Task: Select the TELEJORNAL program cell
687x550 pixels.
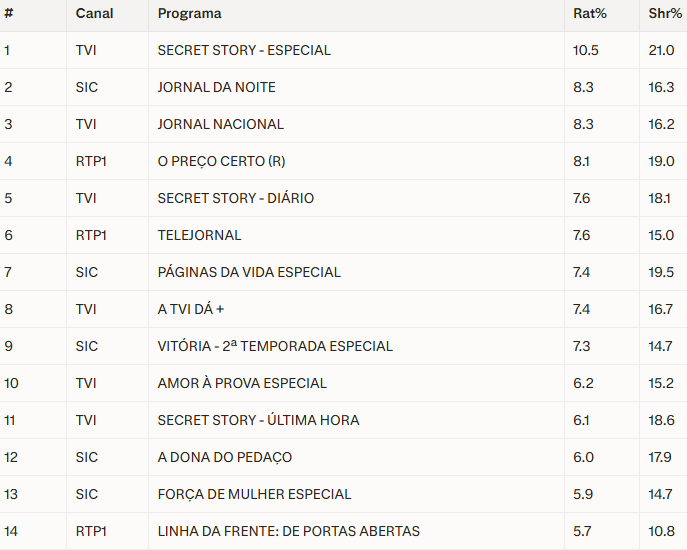Action: coord(199,235)
